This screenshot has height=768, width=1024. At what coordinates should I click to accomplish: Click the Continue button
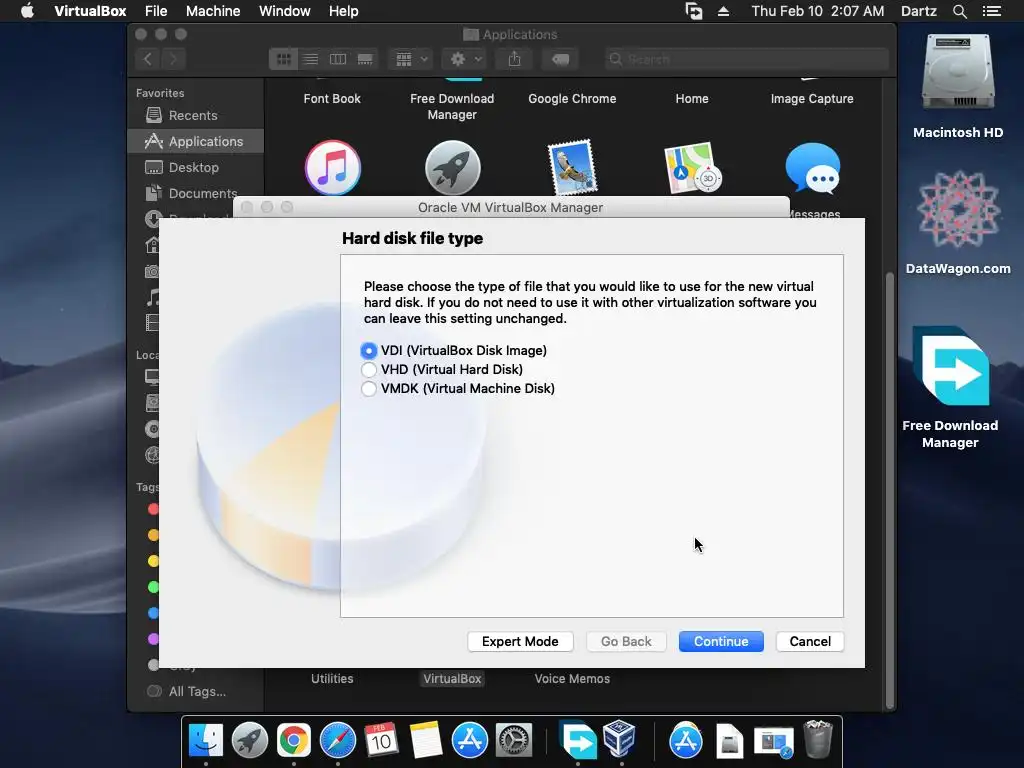[x=721, y=641]
